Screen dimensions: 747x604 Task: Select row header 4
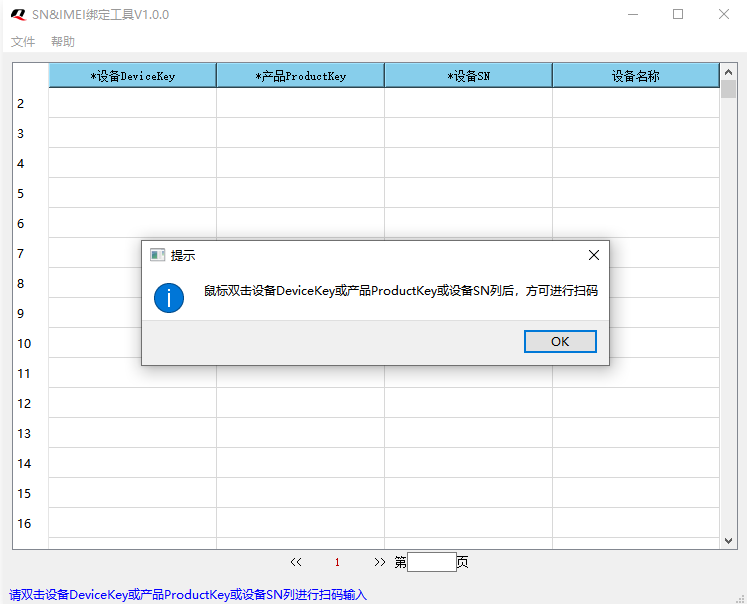click(30, 163)
